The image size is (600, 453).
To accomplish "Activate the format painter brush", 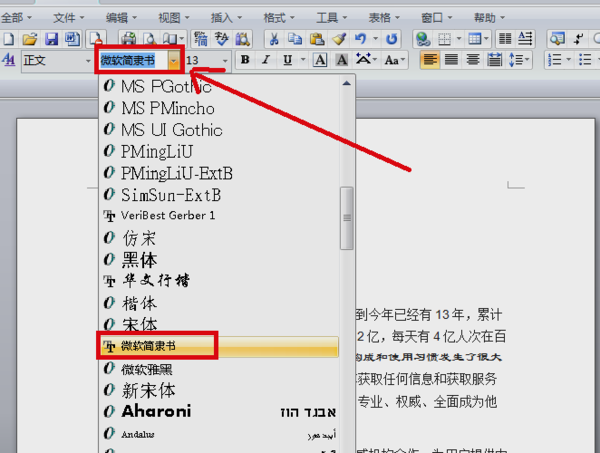I will pos(339,39).
